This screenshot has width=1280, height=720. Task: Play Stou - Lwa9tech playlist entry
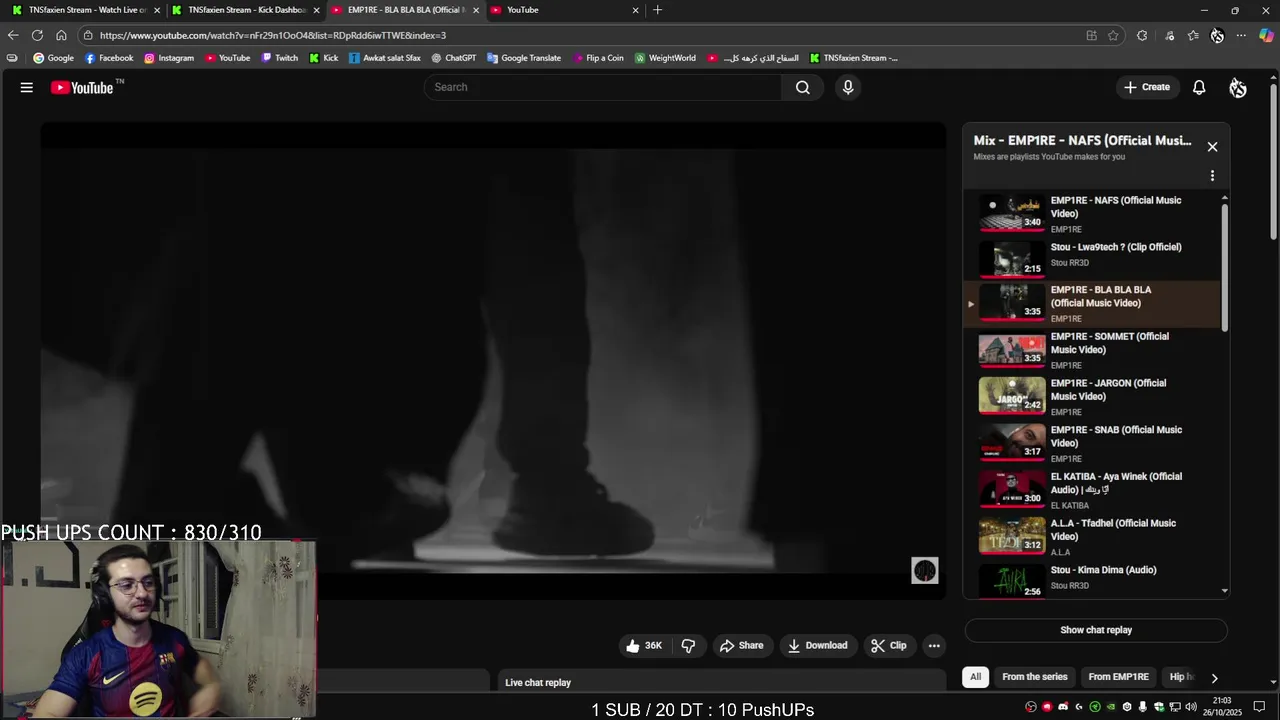1092,259
